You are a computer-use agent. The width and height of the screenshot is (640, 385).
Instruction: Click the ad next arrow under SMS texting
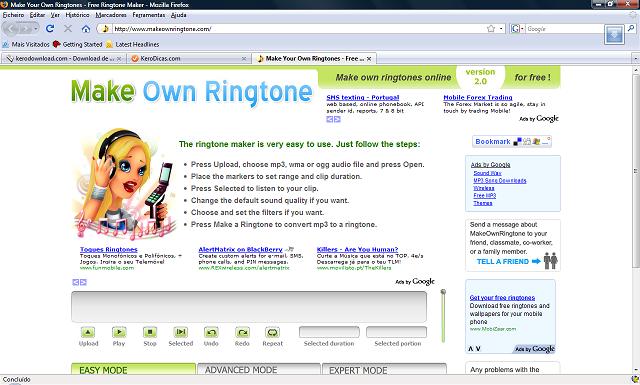[337, 119]
